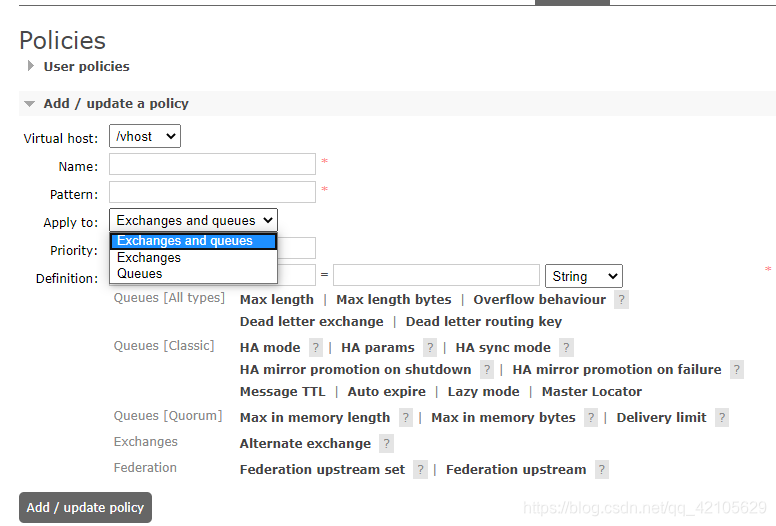Click HA mirror promotion on shutdown link
The image size is (776, 526).
[x=355, y=370]
